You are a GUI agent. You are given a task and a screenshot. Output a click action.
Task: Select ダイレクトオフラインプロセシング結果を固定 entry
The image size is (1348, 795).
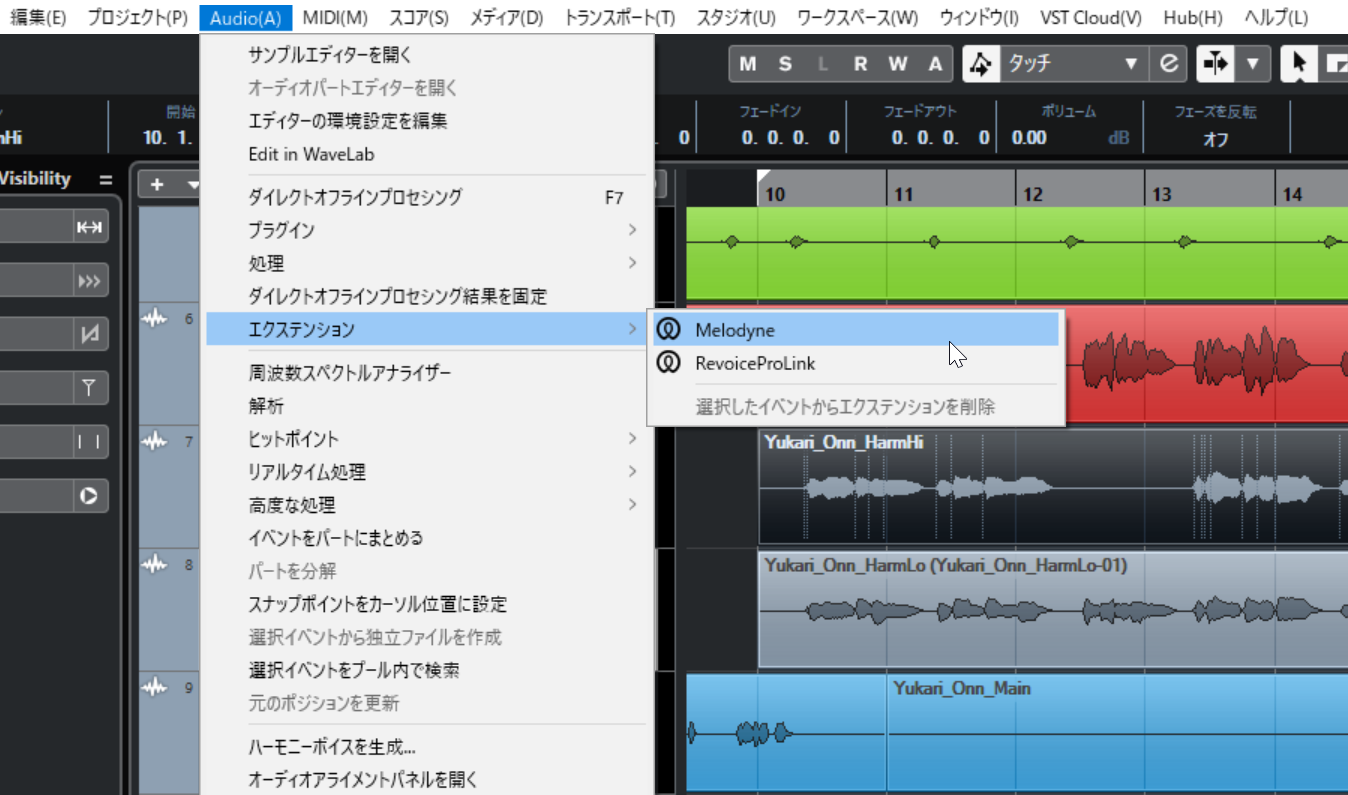point(427,296)
